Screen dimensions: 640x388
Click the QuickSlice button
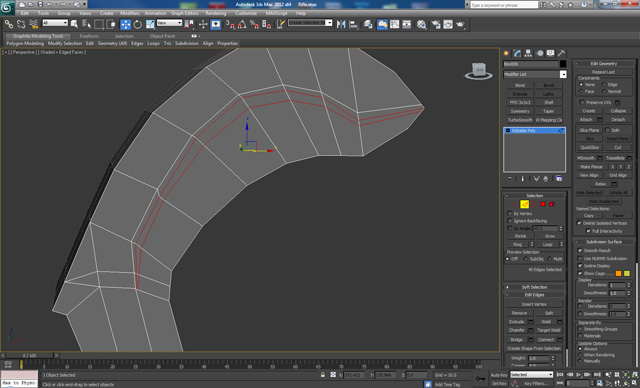(x=589, y=147)
